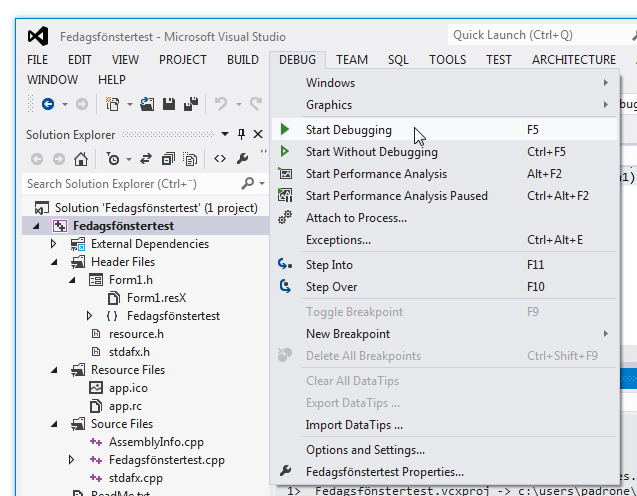This screenshot has width=637, height=496.
Task: Collapse the Header Files folder
Action: click(54, 262)
